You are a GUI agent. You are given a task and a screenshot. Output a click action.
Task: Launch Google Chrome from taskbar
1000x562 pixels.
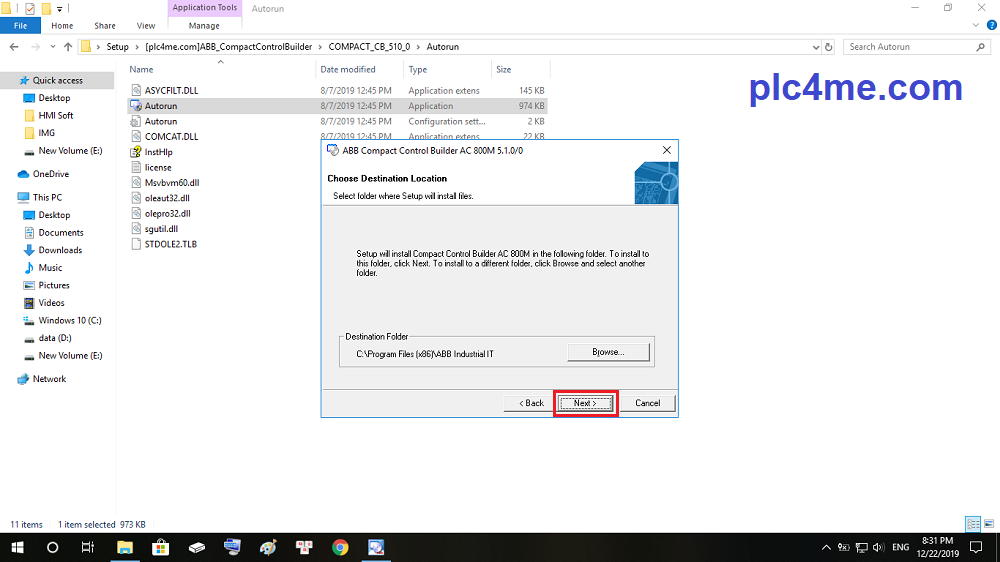point(340,547)
